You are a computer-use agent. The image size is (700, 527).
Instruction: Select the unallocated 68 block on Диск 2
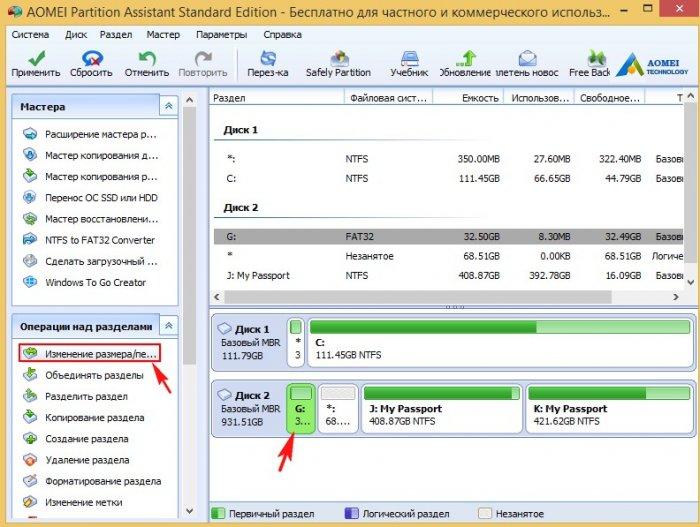coord(338,409)
